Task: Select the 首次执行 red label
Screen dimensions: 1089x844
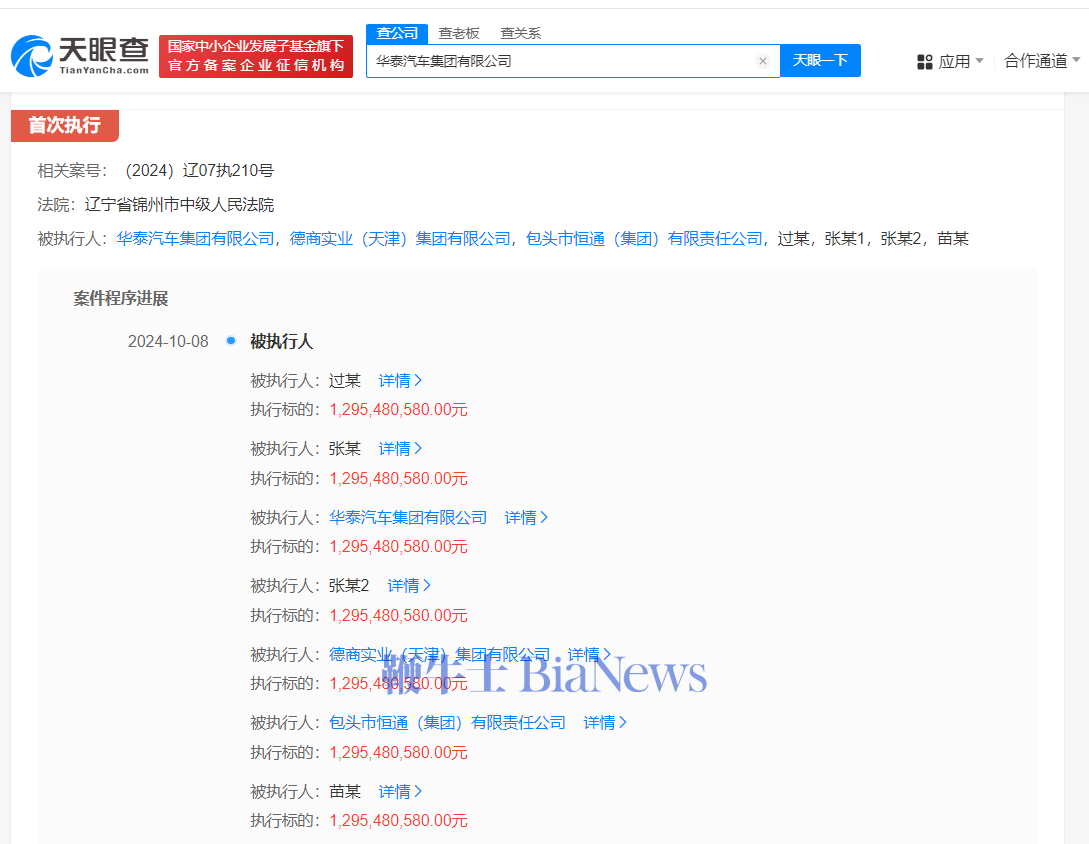Action: click(65, 125)
